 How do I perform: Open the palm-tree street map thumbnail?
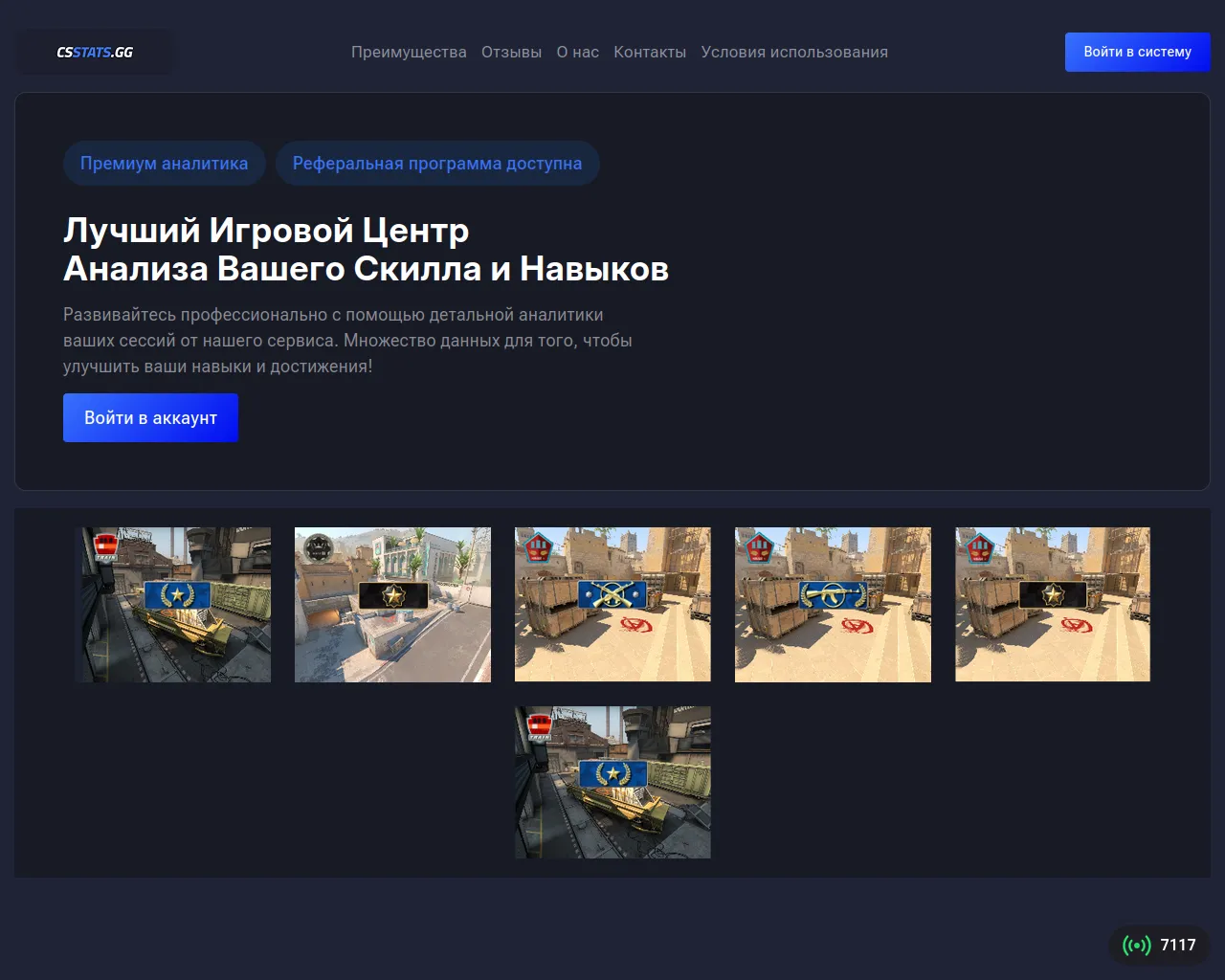392,605
